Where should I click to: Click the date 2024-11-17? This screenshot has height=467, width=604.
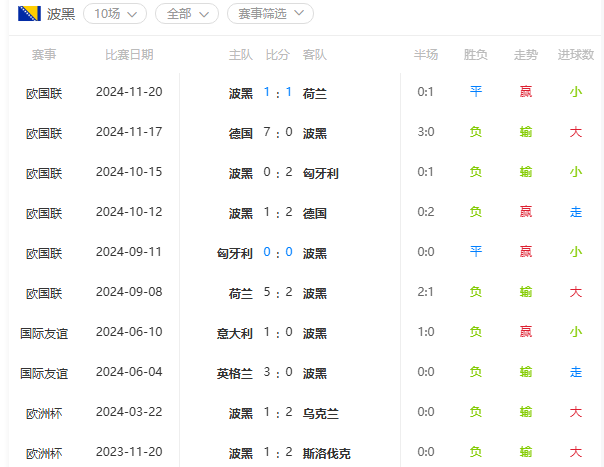129,132
